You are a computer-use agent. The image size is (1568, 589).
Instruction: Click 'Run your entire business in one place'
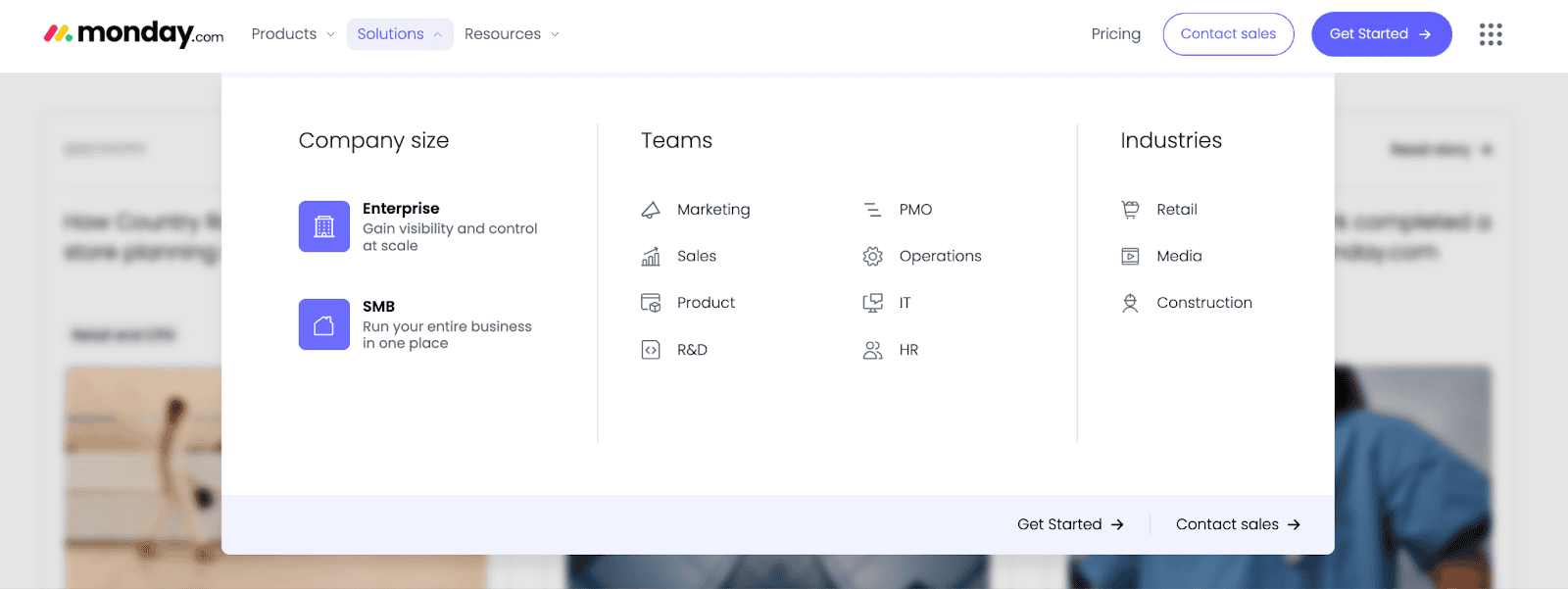tap(447, 335)
